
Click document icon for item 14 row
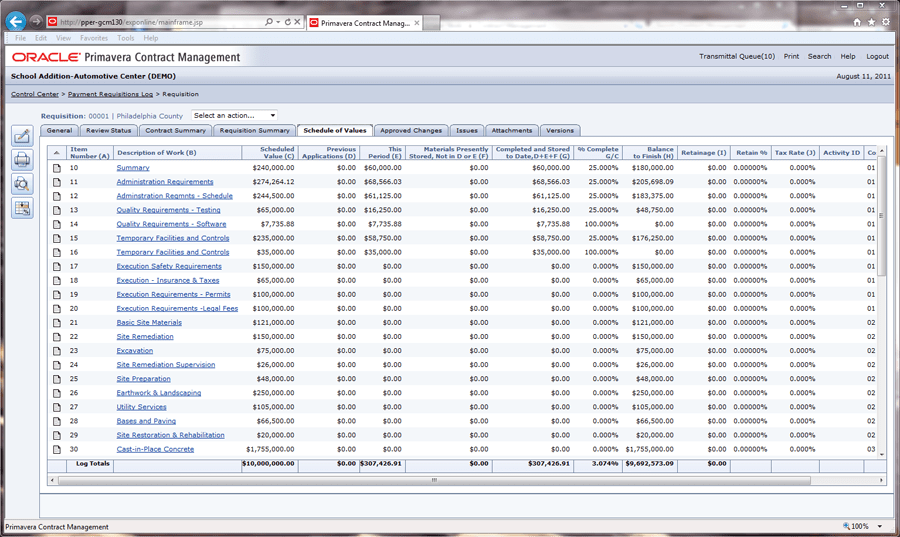(x=57, y=224)
